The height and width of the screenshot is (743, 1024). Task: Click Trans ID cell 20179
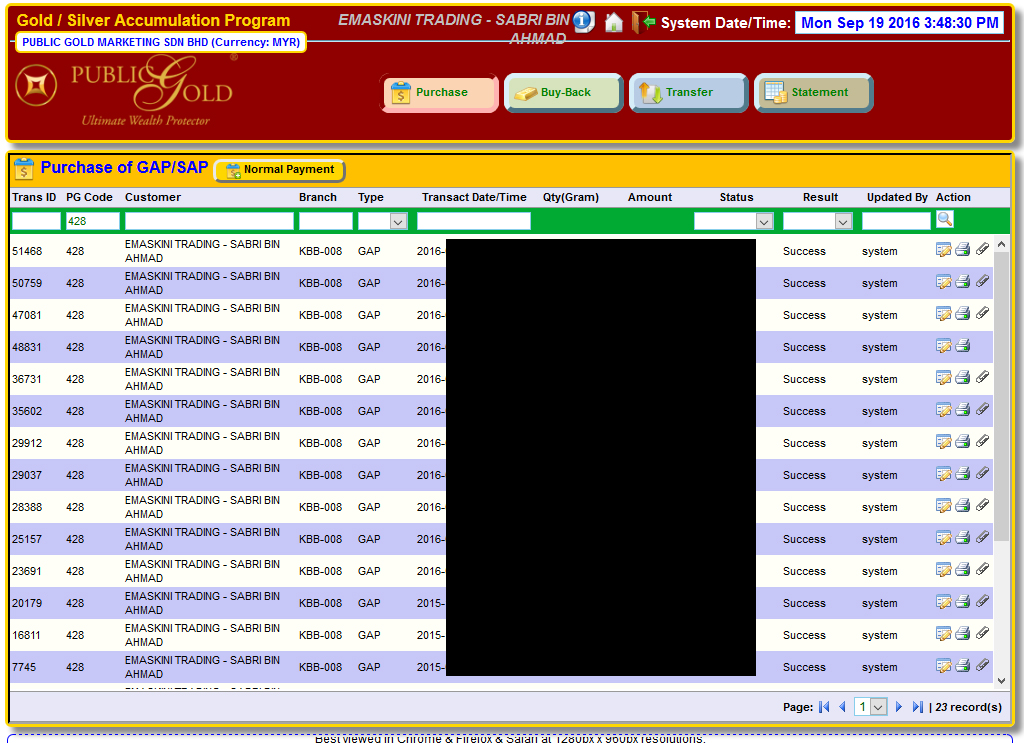27,603
